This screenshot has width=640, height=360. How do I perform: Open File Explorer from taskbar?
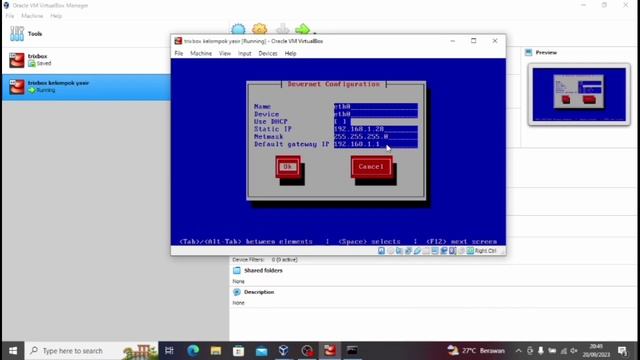tap(216, 351)
